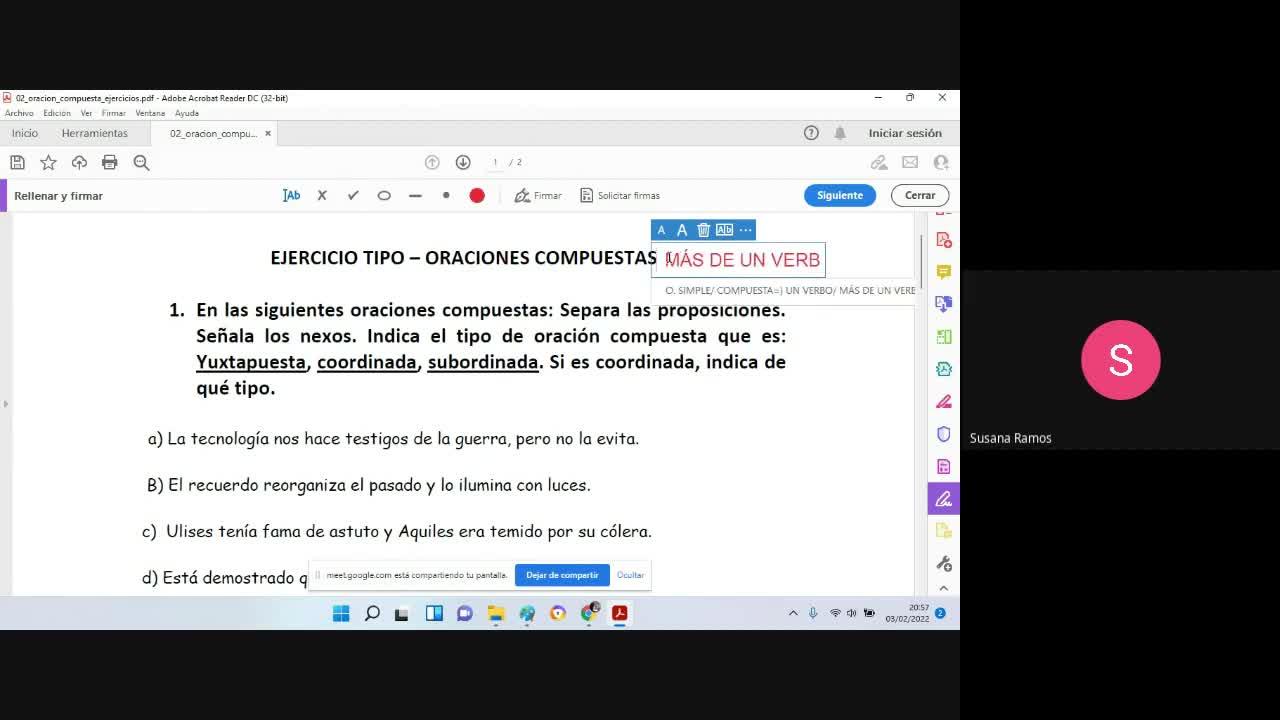Click inside the red 'MÁS DE UN VERB' text box
The height and width of the screenshot is (720, 1280).
coord(741,260)
